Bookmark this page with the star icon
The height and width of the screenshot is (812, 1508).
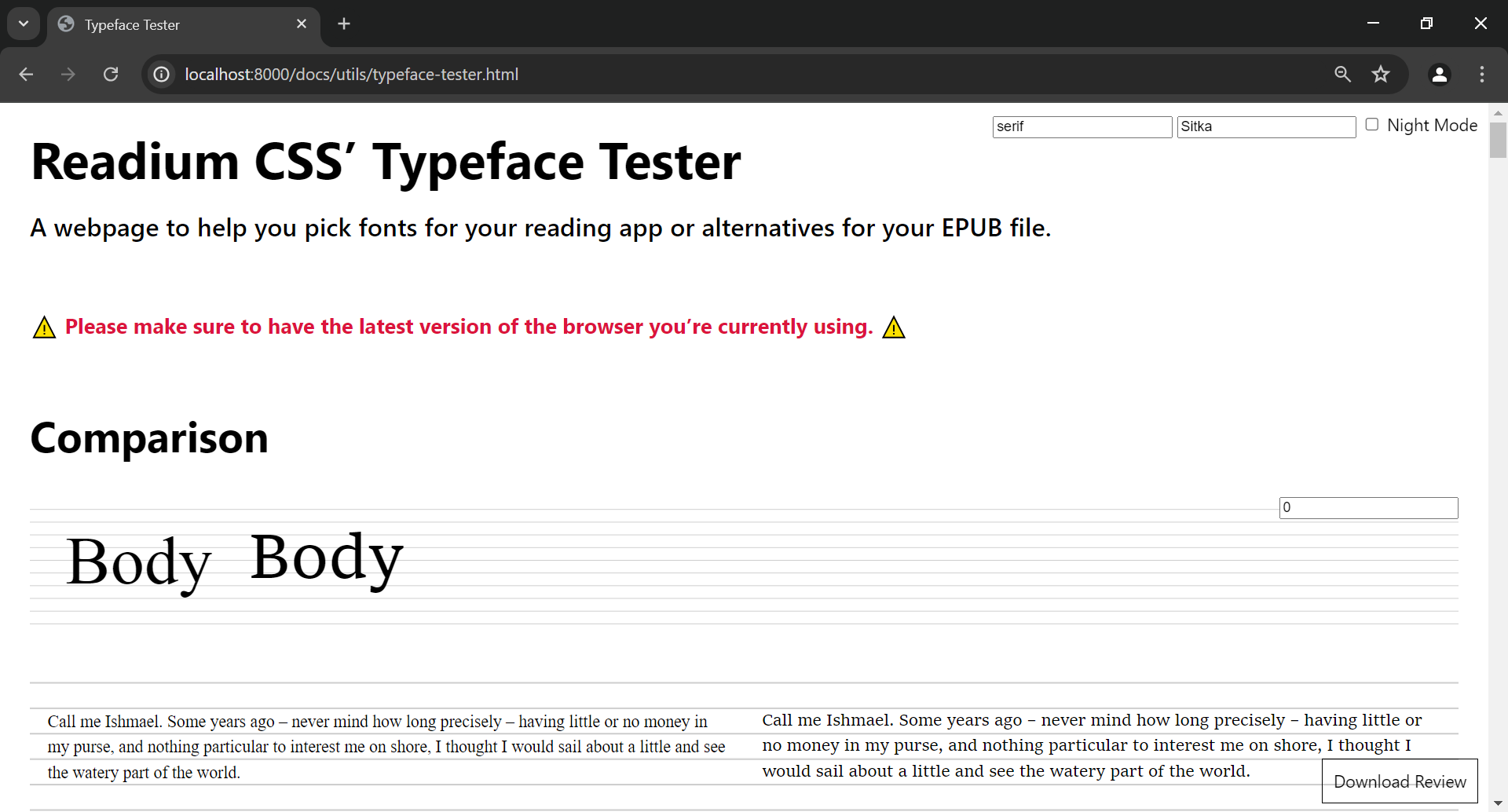1381,74
